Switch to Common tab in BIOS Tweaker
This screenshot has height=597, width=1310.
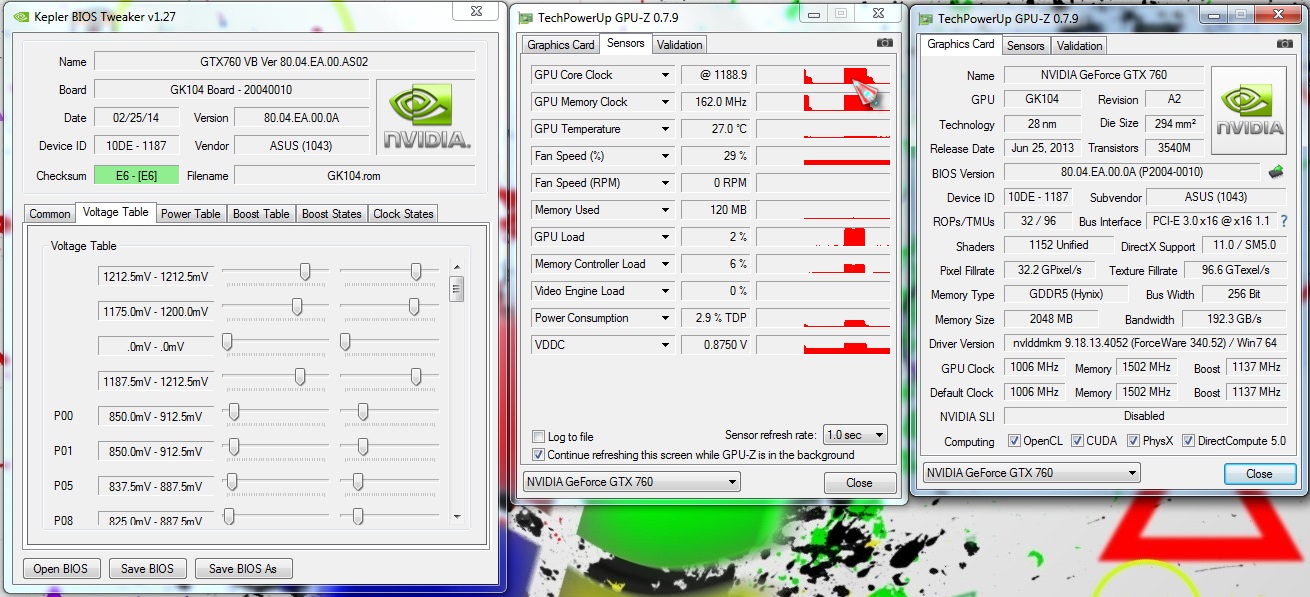coord(50,214)
